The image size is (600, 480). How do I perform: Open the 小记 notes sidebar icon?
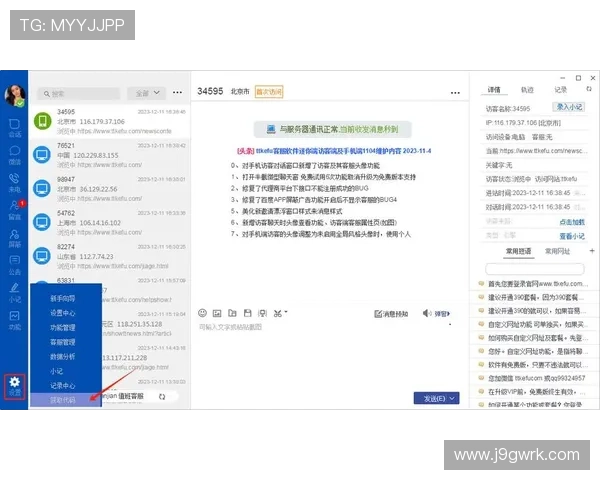point(15,293)
